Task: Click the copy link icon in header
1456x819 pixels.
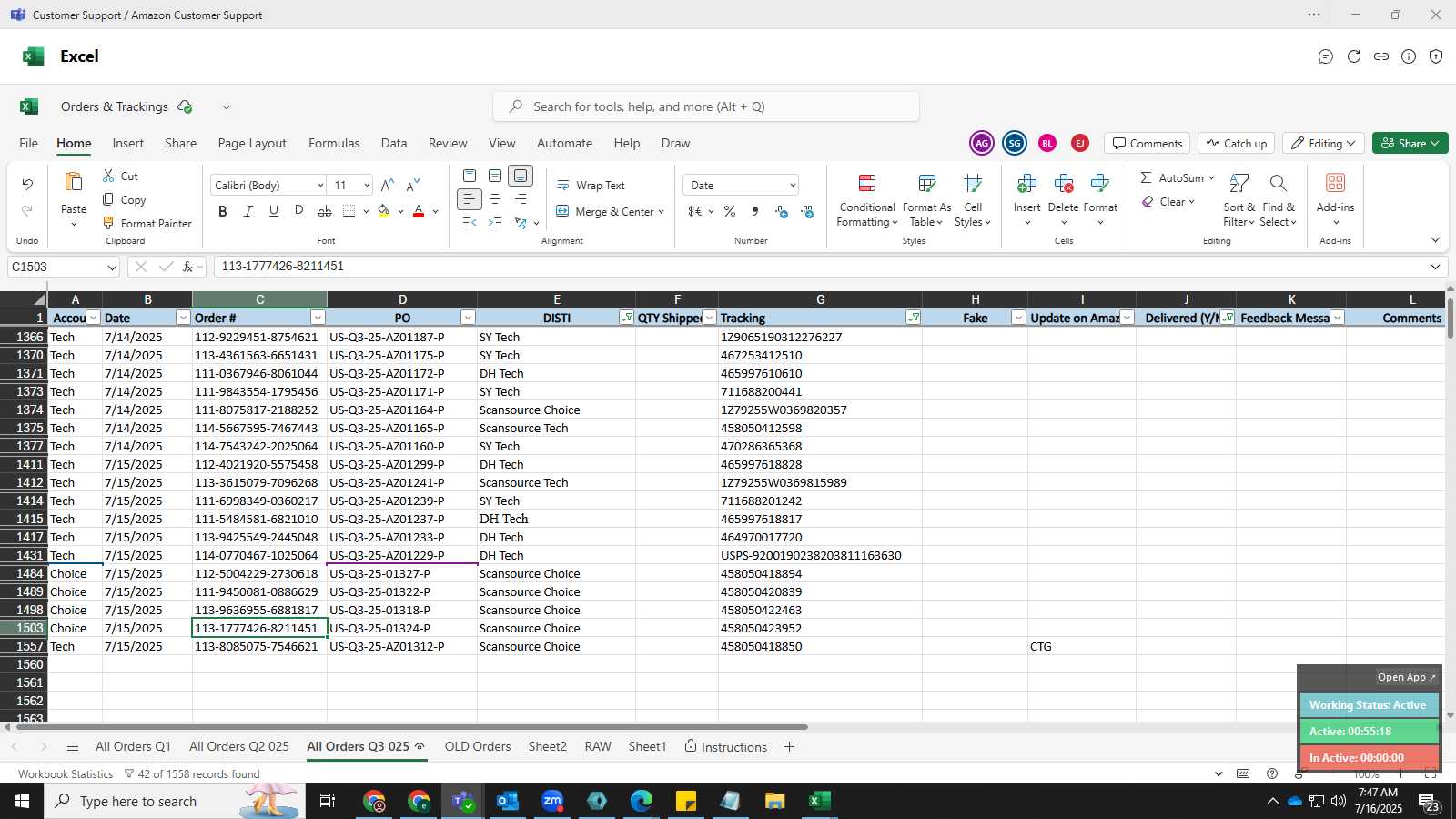Action: click(x=1381, y=56)
